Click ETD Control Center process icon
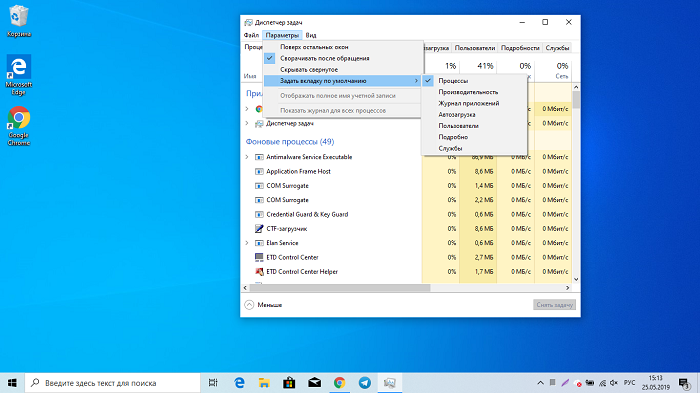Viewport: 700px width, 393px height. click(259, 257)
